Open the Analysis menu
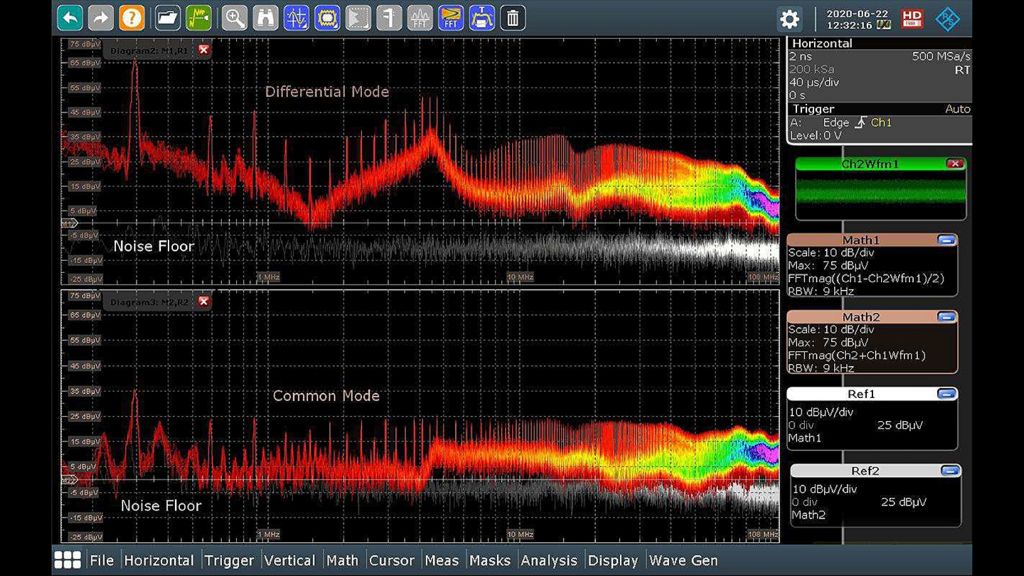Image resolution: width=1024 pixels, height=576 pixels. pyautogui.click(x=549, y=561)
